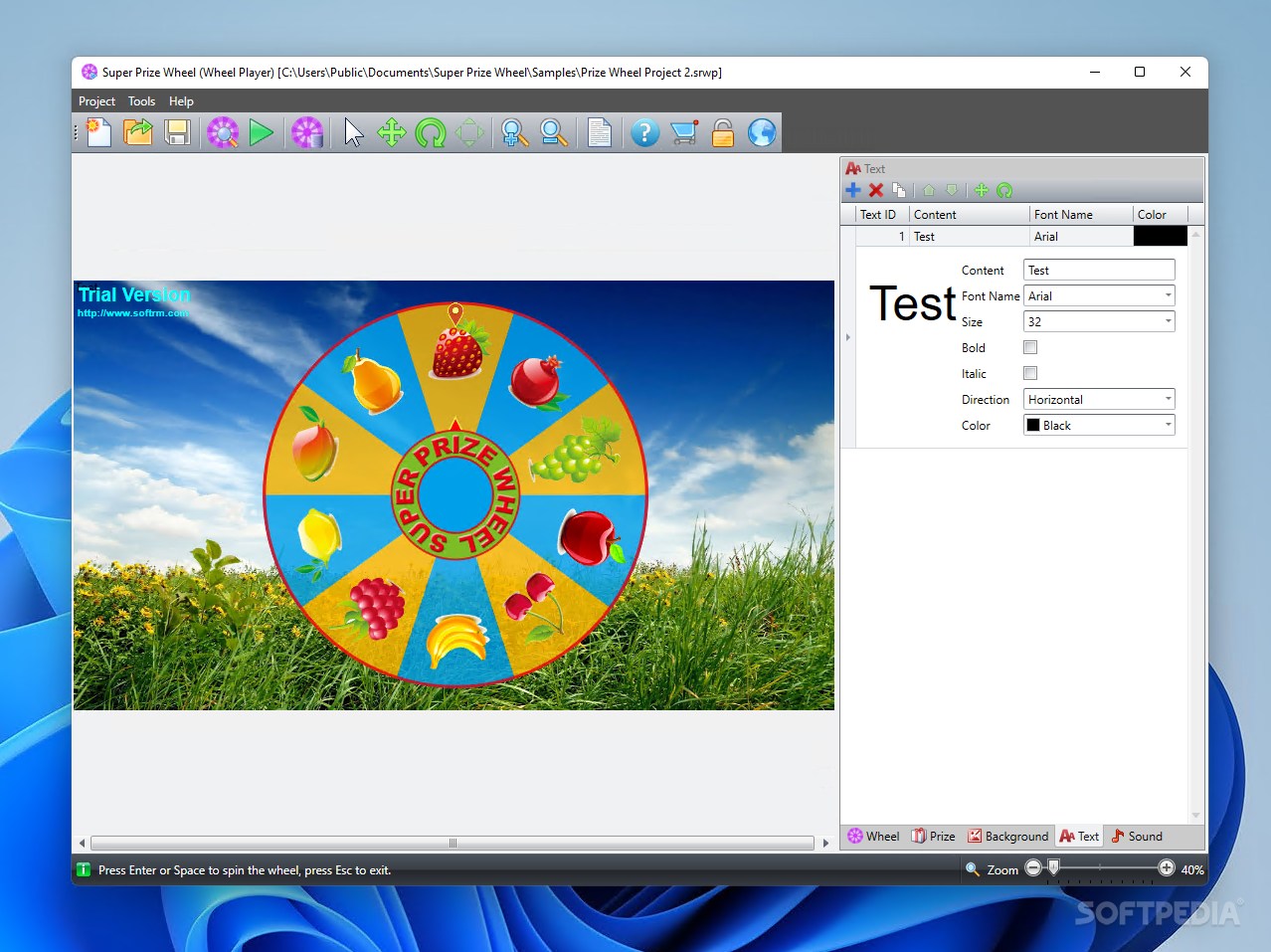The width and height of the screenshot is (1271, 952).
Task: Select the Arial cell in Font Name column
Action: tap(1081, 237)
